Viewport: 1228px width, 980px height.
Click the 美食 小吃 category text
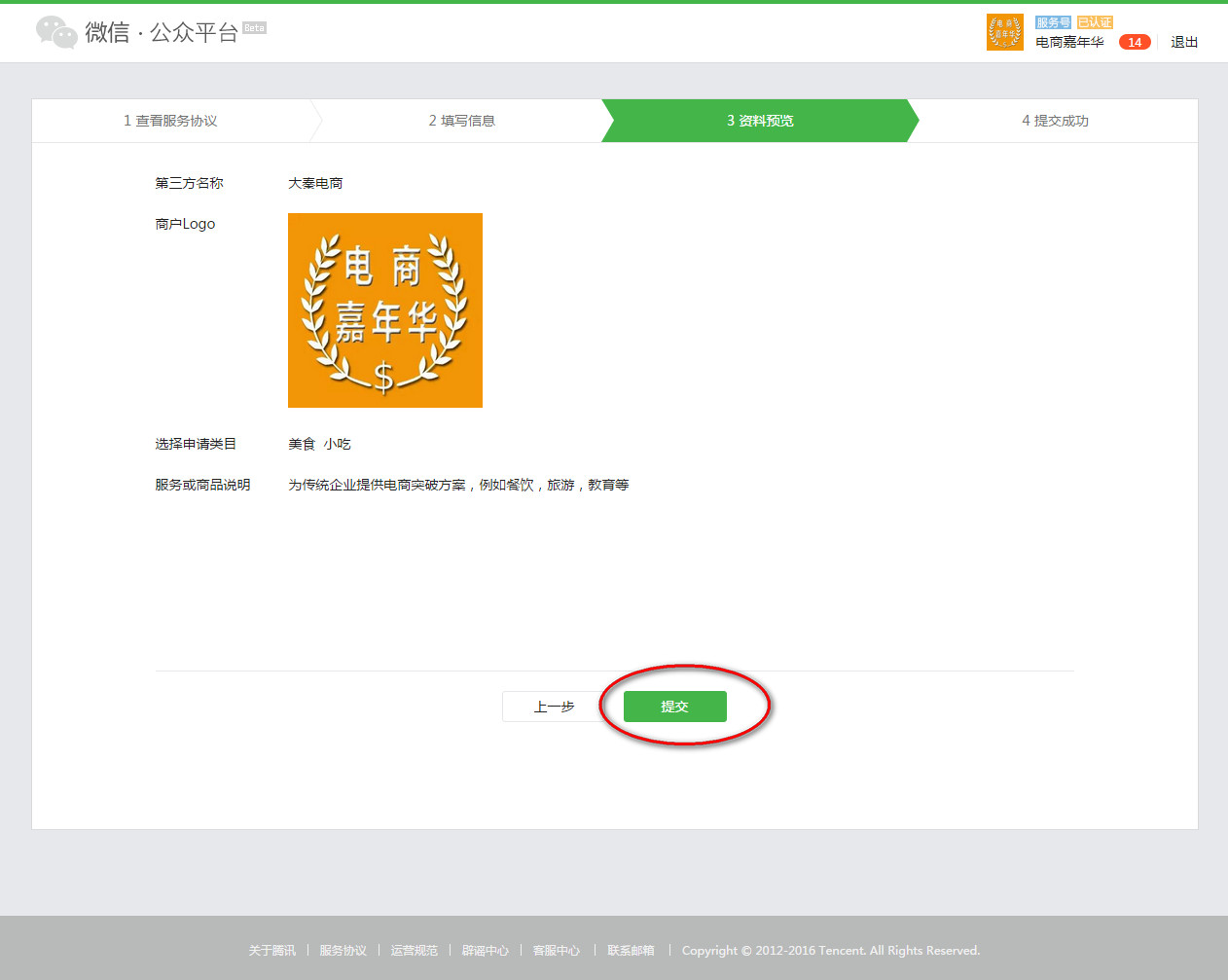pyautogui.click(x=319, y=444)
